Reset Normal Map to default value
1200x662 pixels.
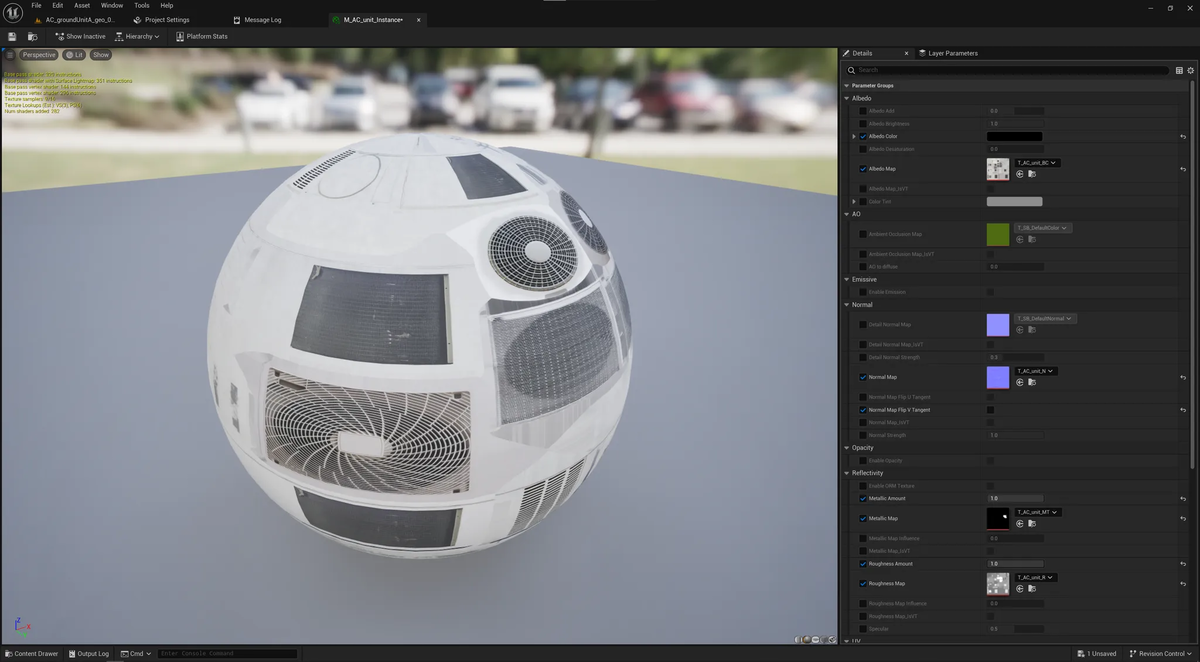coord(1183,377)
